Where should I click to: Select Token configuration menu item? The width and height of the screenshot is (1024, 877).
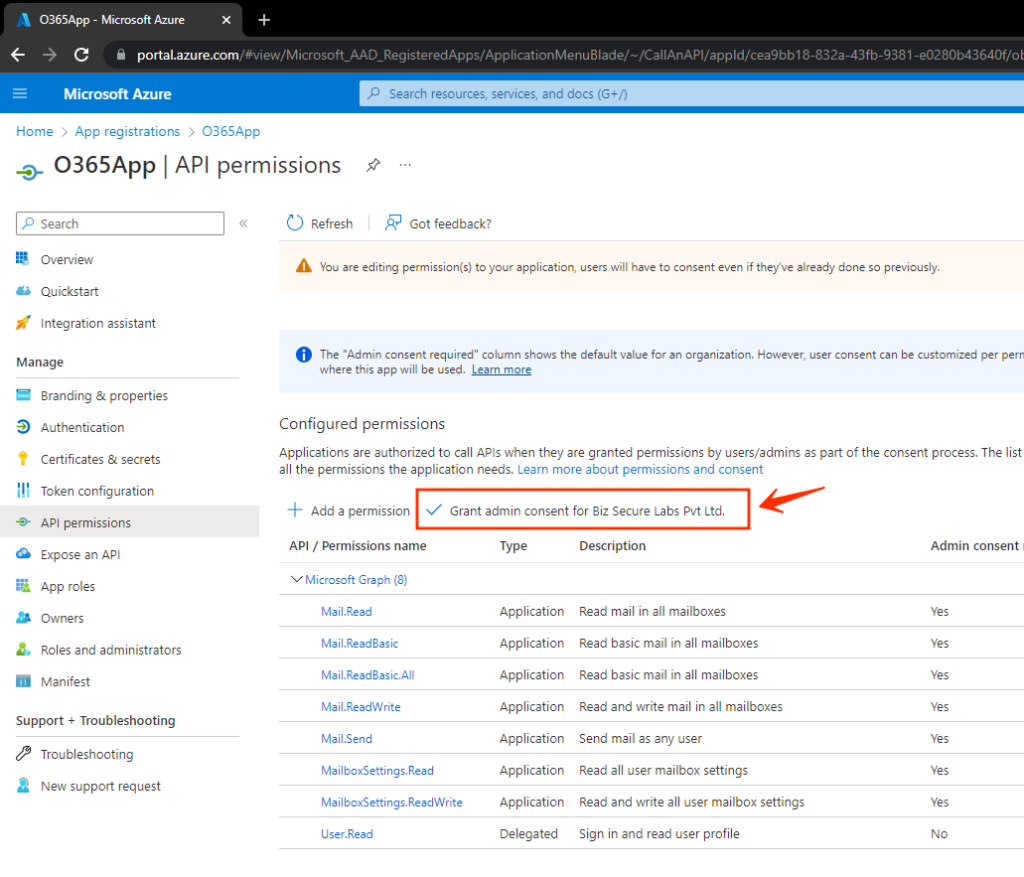[97, 491]
